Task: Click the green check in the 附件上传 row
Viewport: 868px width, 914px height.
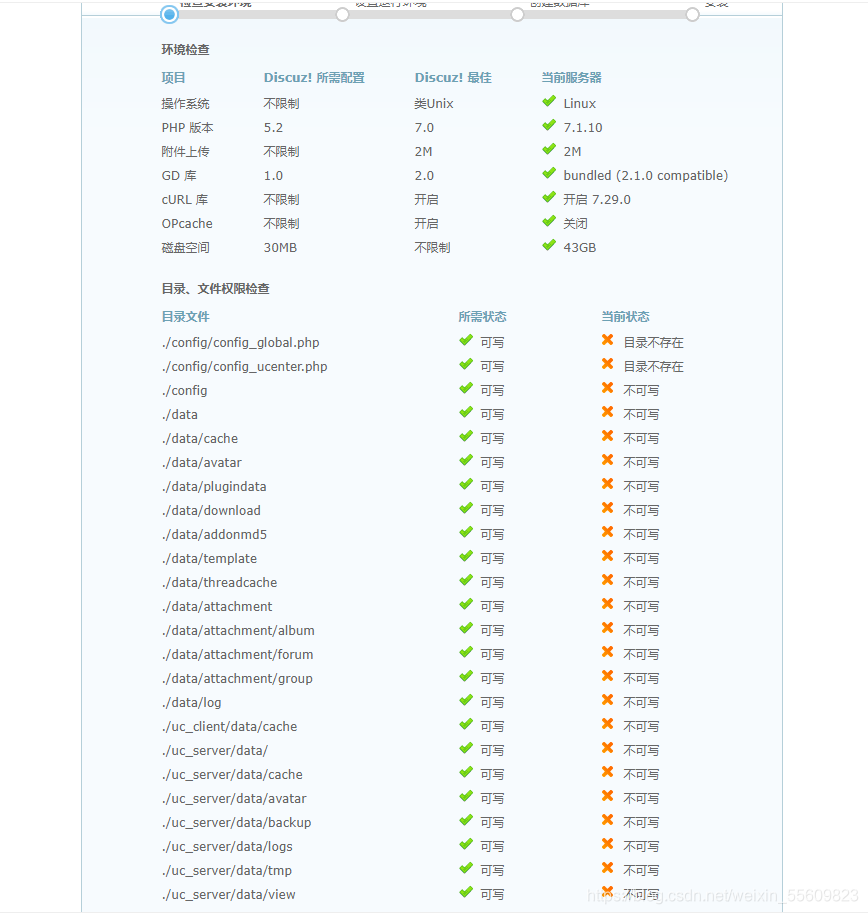Action: tap(549, 149)
